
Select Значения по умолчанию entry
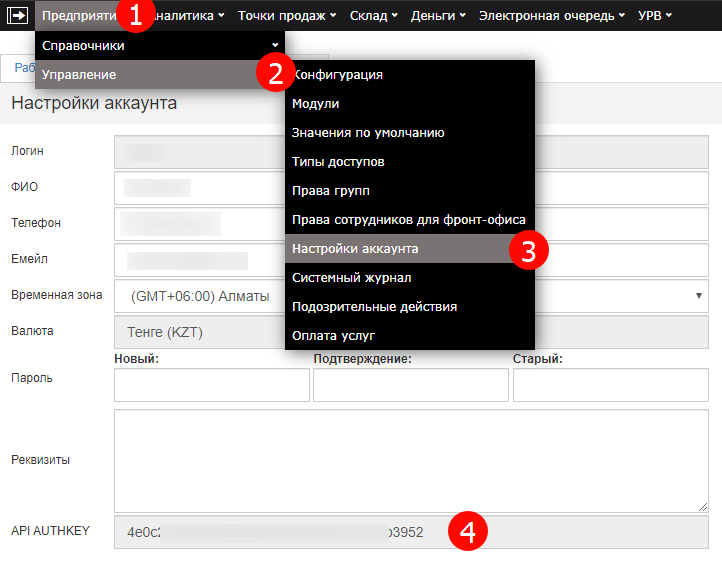tap(368, 133)
